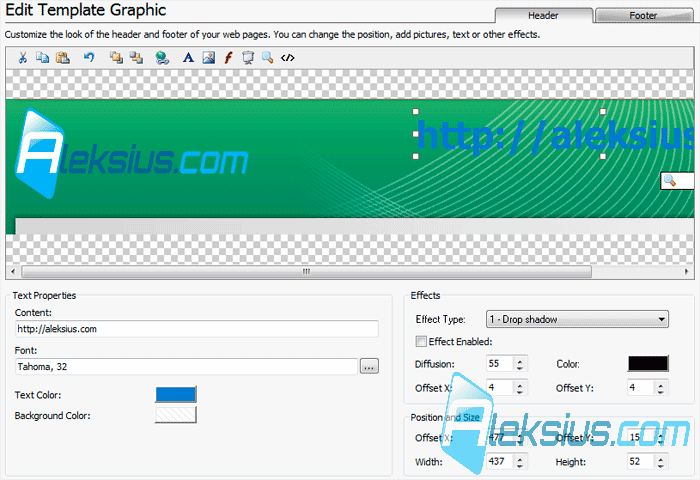Click the magnifier icon in header search box
Viewport: 700px width, 480px height.
(x=670, y=180)
